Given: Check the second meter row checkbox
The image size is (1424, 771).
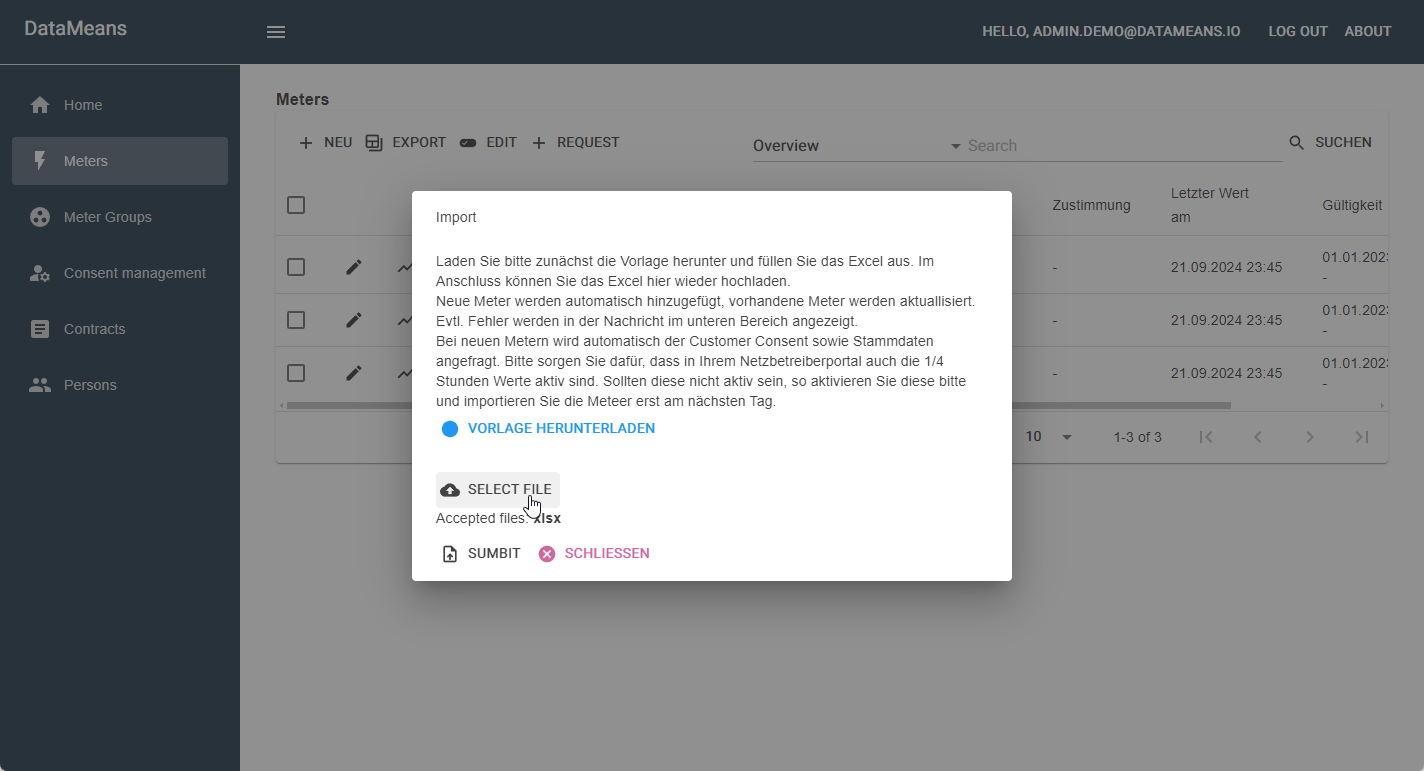Looking at the screenshot, I should pyautogui.click(x=296, y=320).
